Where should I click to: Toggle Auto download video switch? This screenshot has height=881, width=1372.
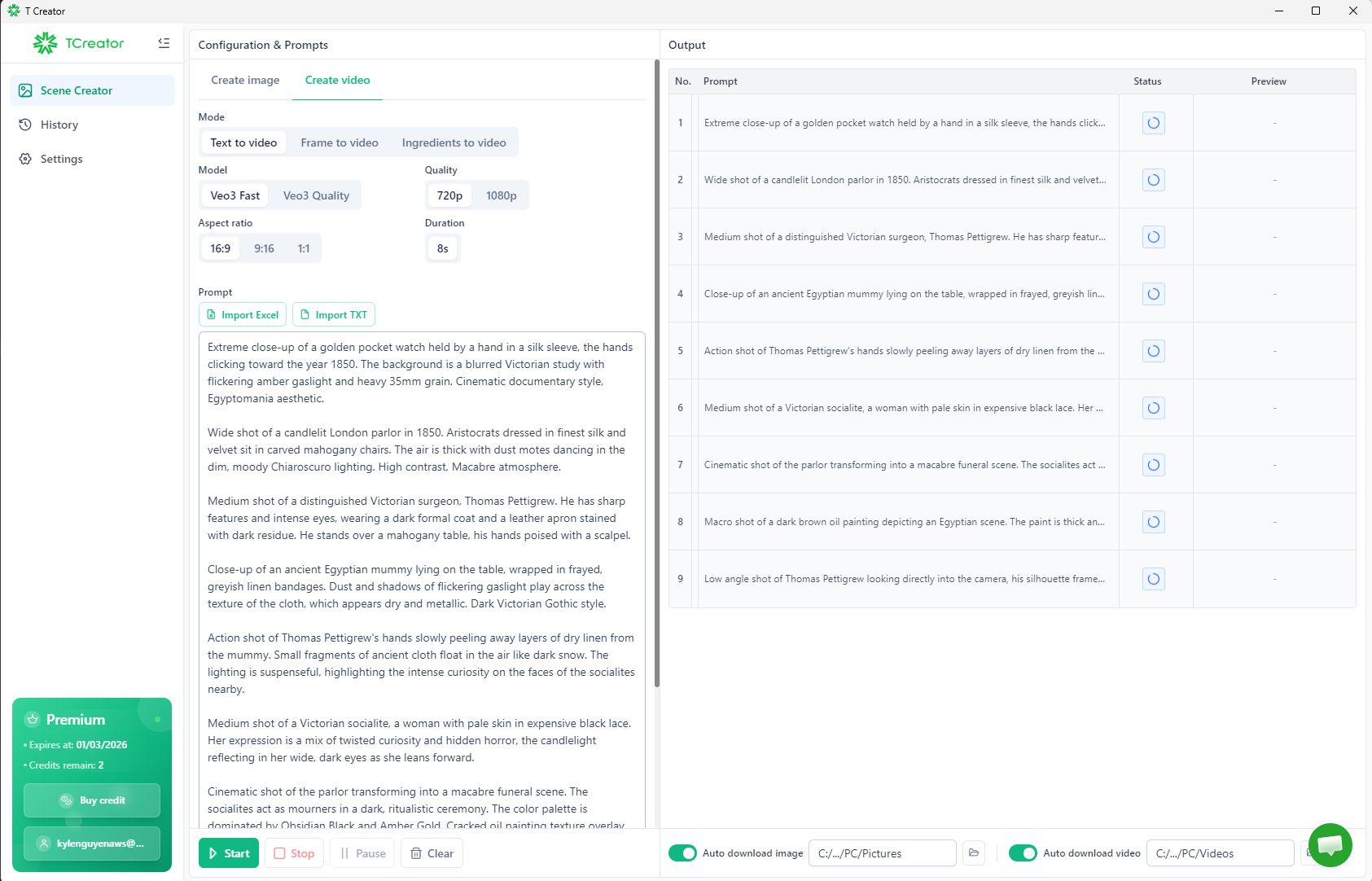pyautogui.click(x=1023, y=853)
